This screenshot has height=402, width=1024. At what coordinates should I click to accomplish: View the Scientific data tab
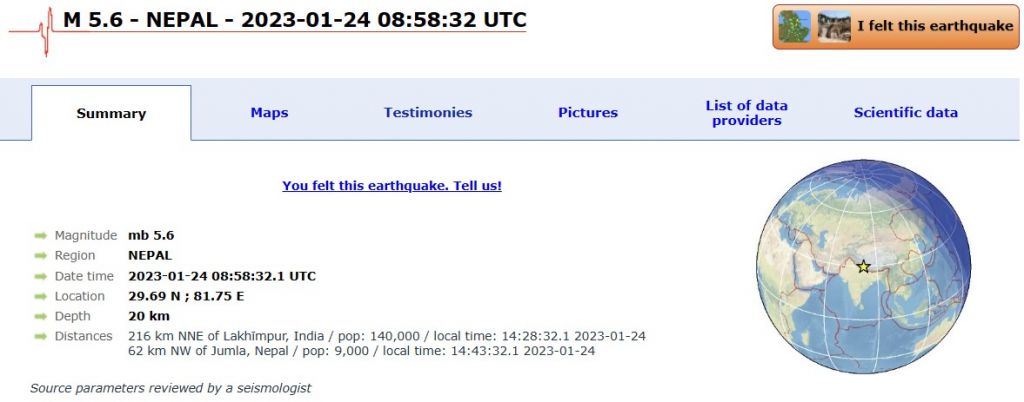[905, 113]
